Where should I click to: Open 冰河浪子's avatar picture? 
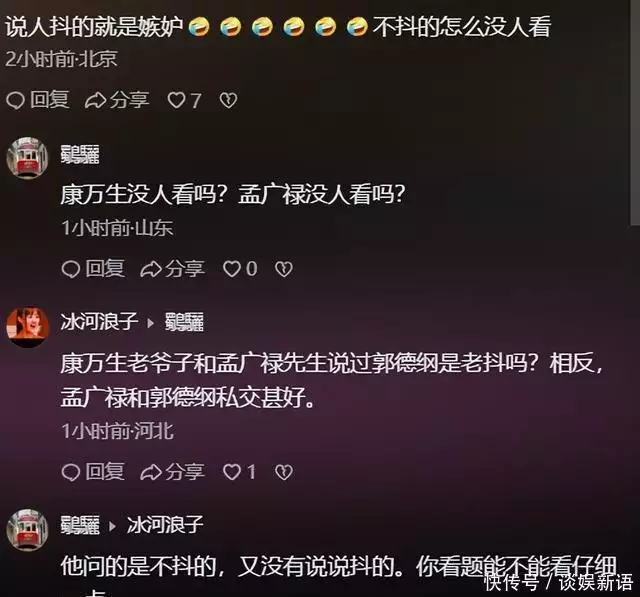tap(27, 327)
